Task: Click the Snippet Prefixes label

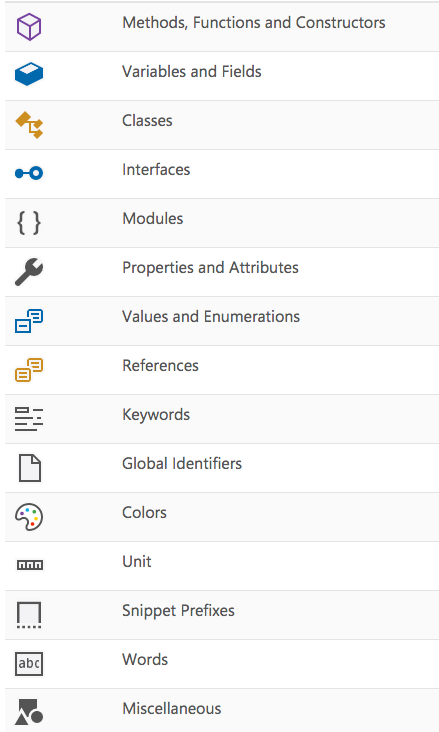Action: pyautogui.click(x=178, y=611)
